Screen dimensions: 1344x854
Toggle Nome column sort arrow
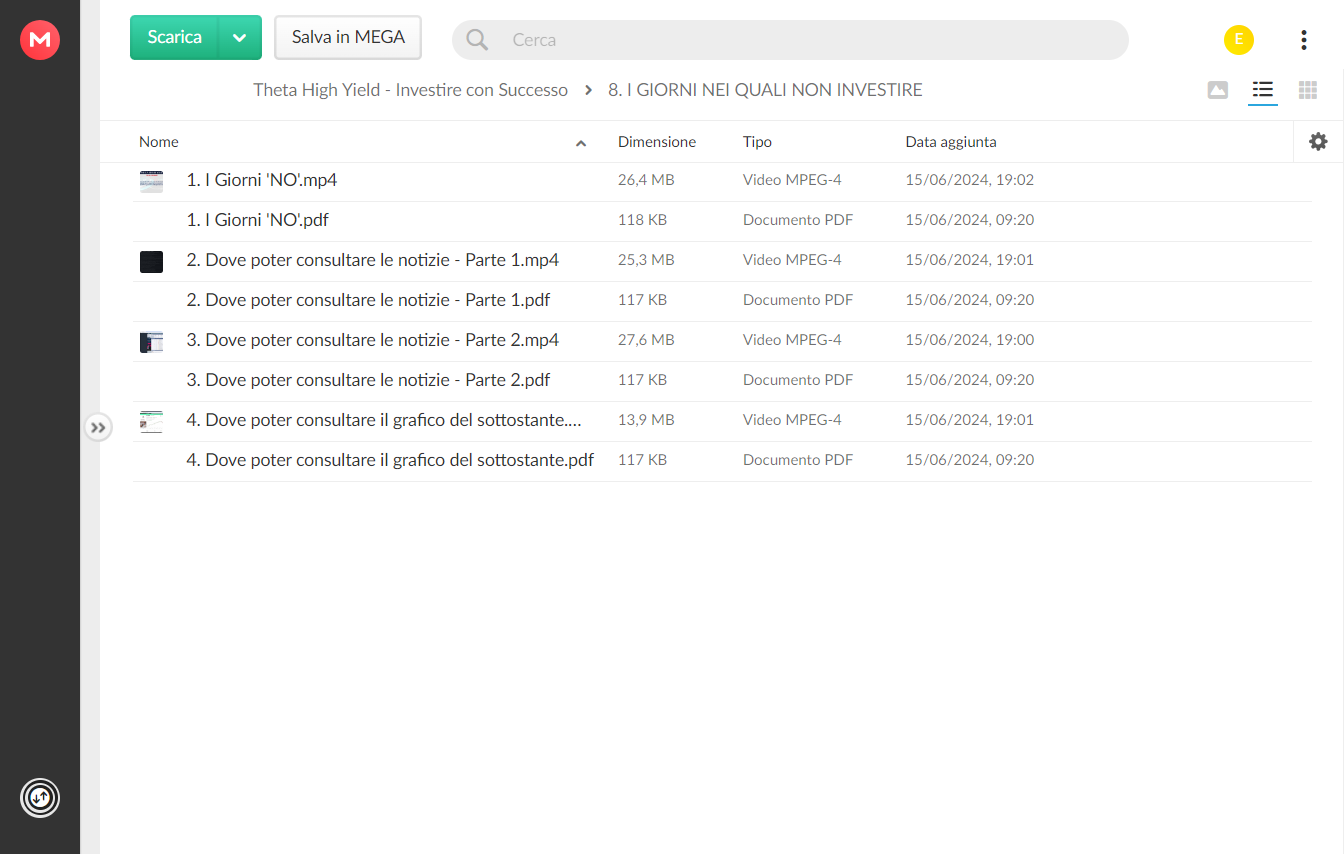581,143
